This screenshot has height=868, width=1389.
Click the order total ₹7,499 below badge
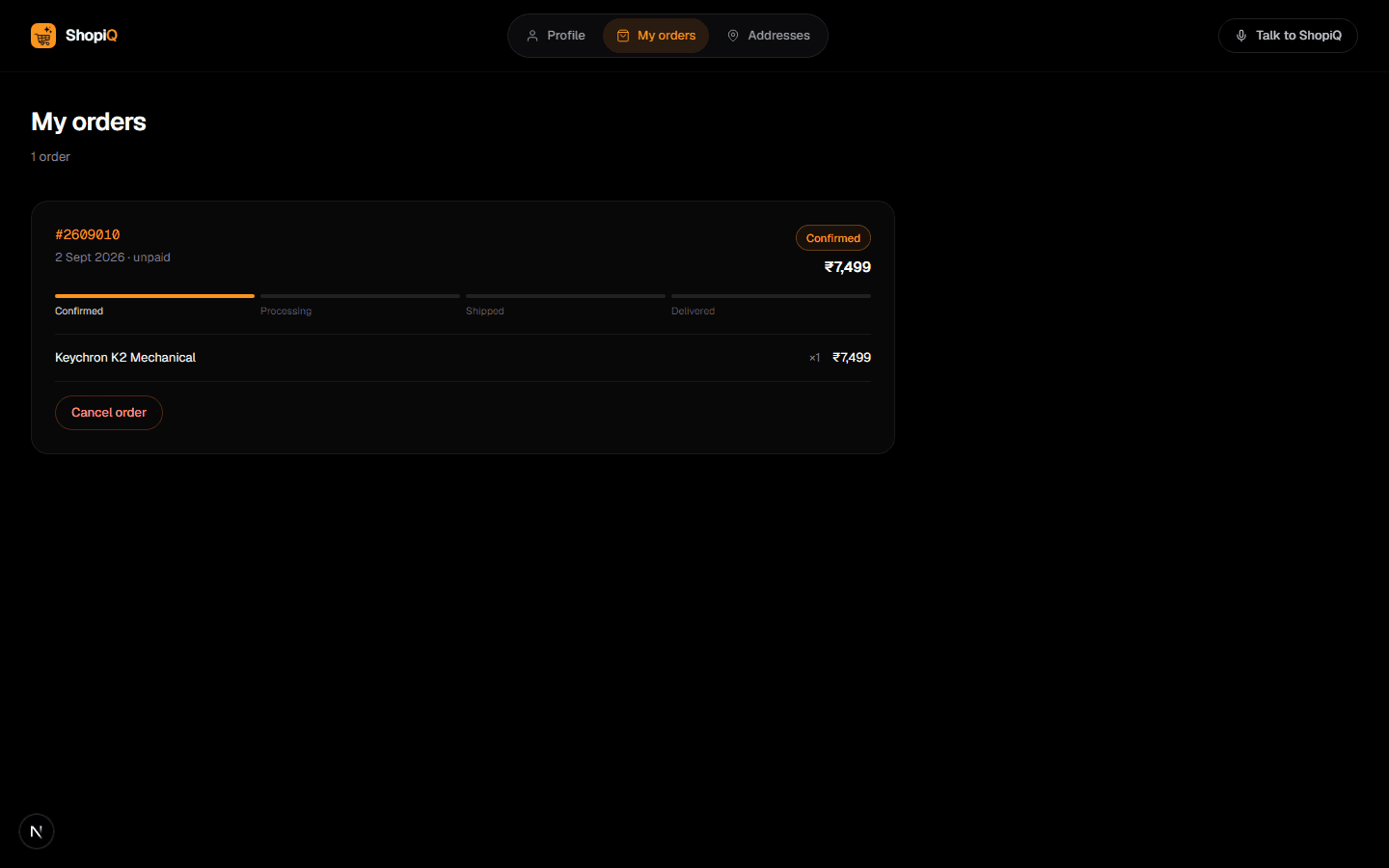click(848, 267)
